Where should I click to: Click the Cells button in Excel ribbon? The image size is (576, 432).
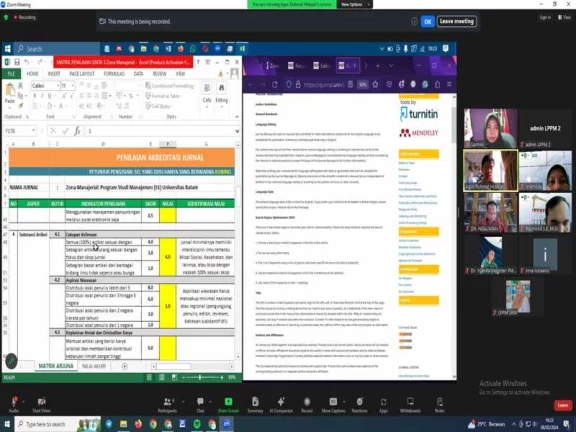click(207, 93)
